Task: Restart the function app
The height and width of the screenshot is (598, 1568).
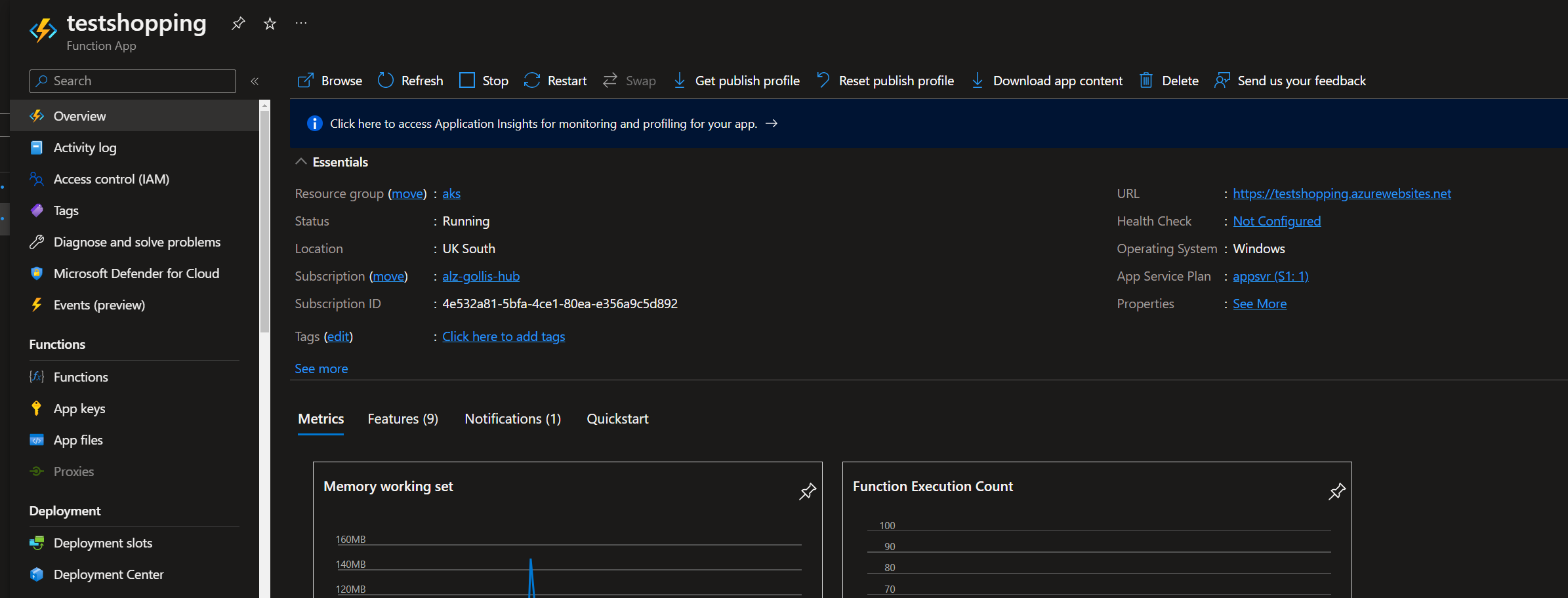Action: point(555,81)
